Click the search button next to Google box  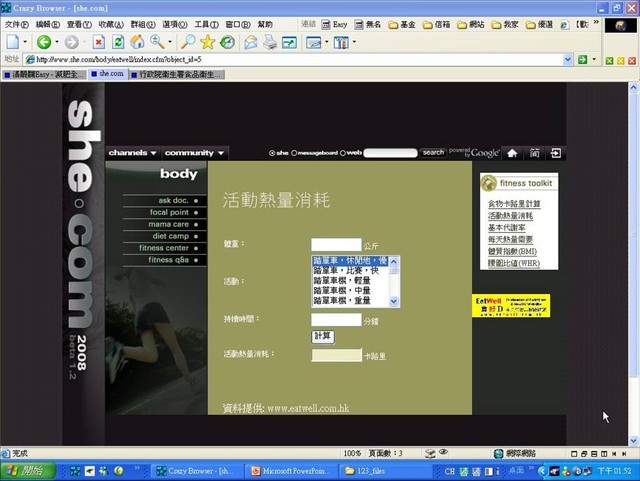pos(433,153)
